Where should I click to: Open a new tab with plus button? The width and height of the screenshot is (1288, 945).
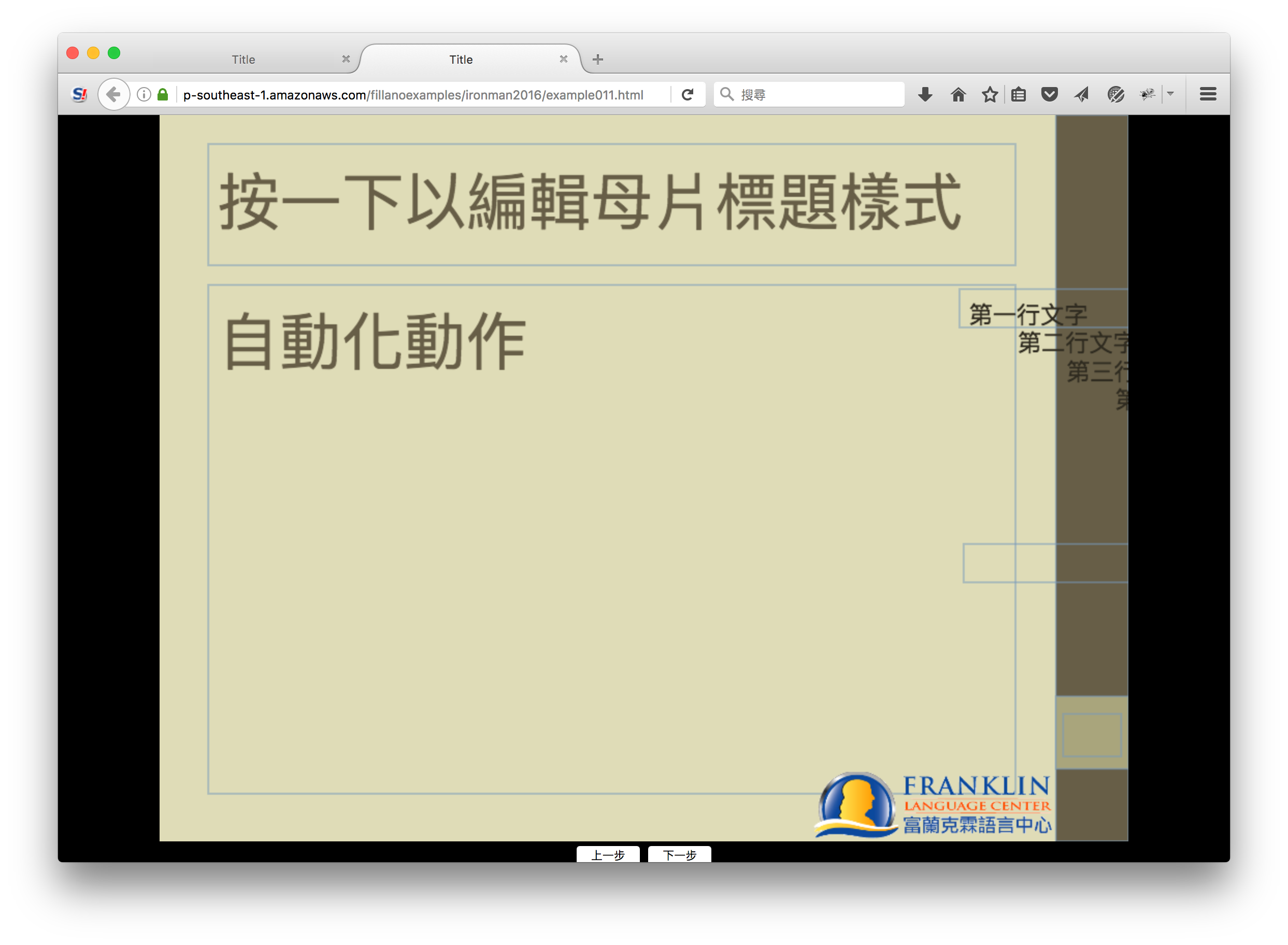tap(598, 59)
